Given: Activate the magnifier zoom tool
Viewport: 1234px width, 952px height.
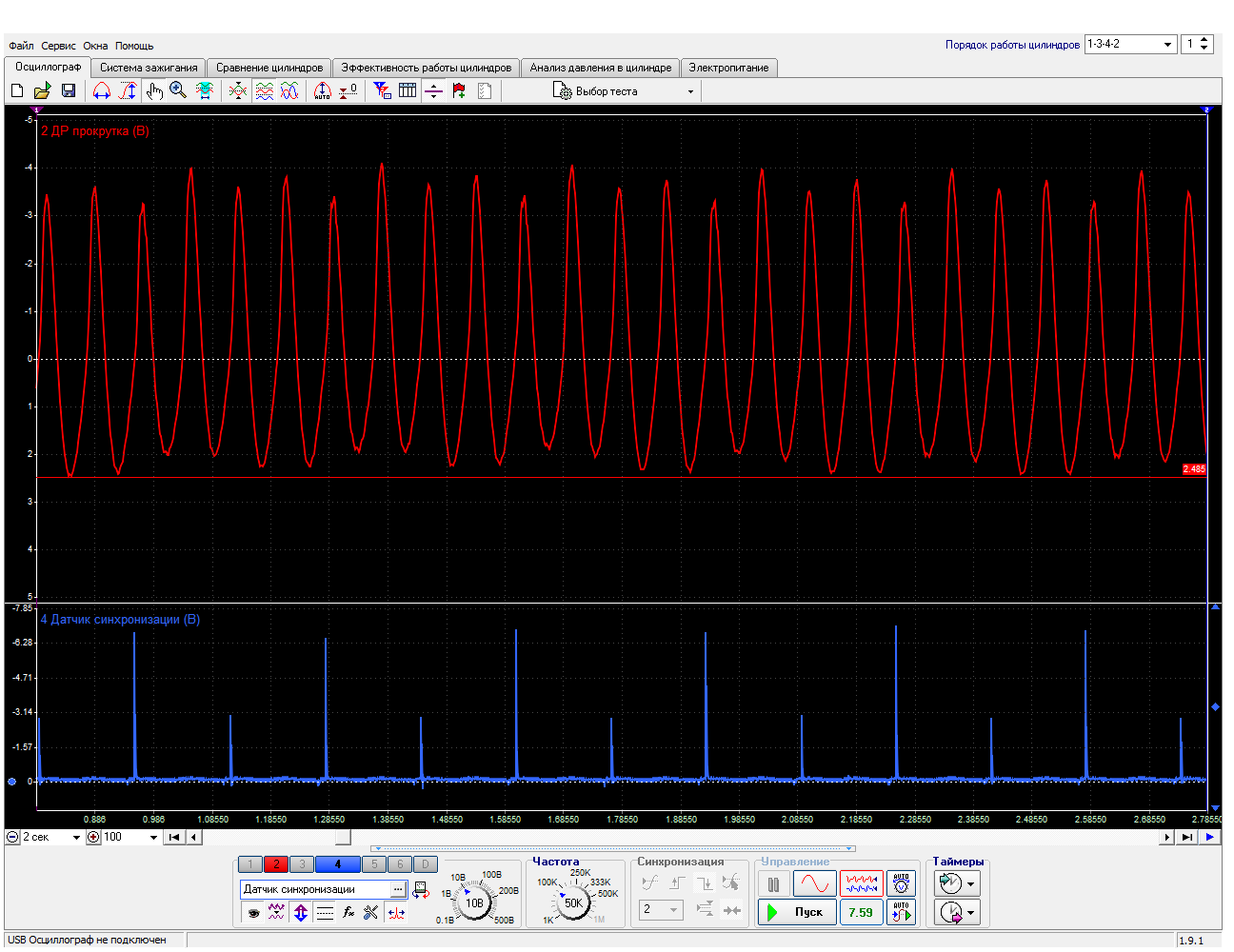Looking at the screenshot, I should [178, 91].
